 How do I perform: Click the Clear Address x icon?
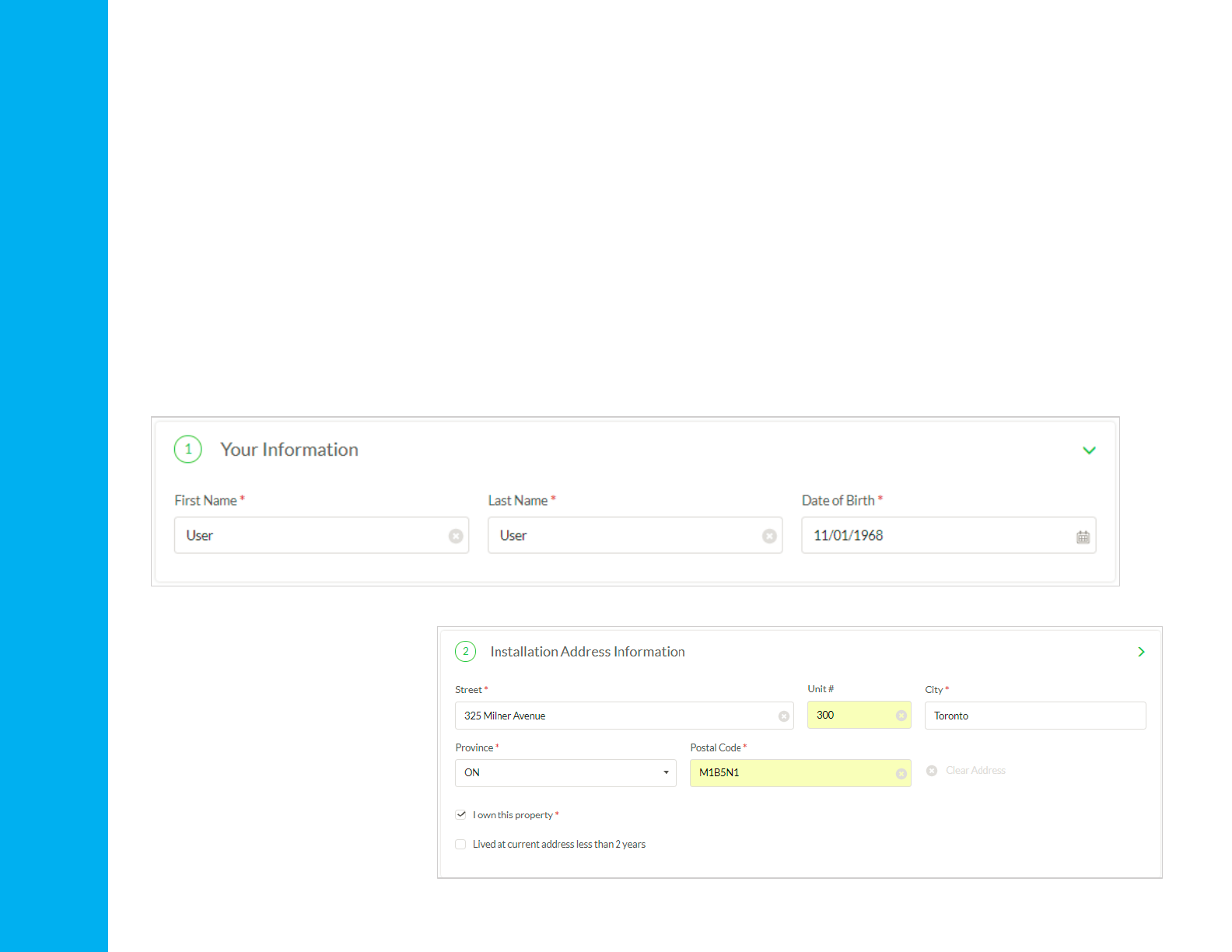pos(932,771)
